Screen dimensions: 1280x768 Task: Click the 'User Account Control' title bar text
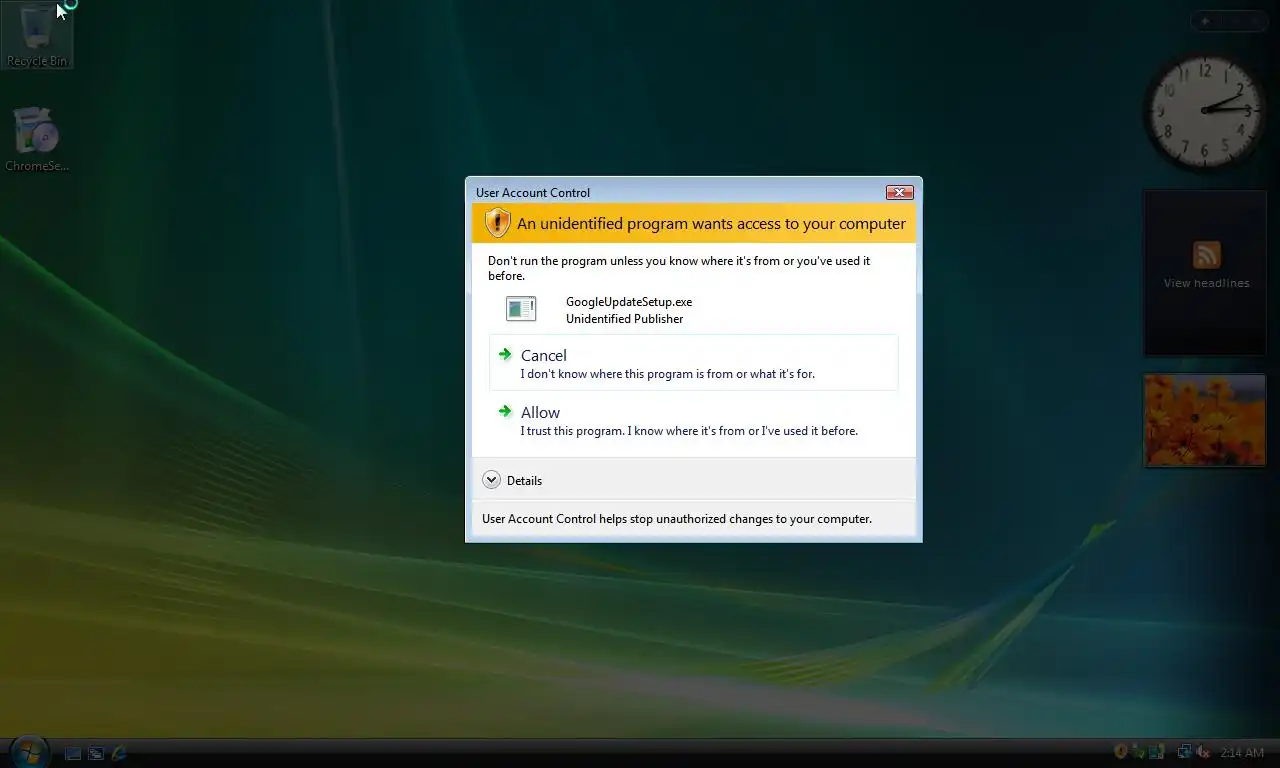pyautogui.click(x=533, y=193)
